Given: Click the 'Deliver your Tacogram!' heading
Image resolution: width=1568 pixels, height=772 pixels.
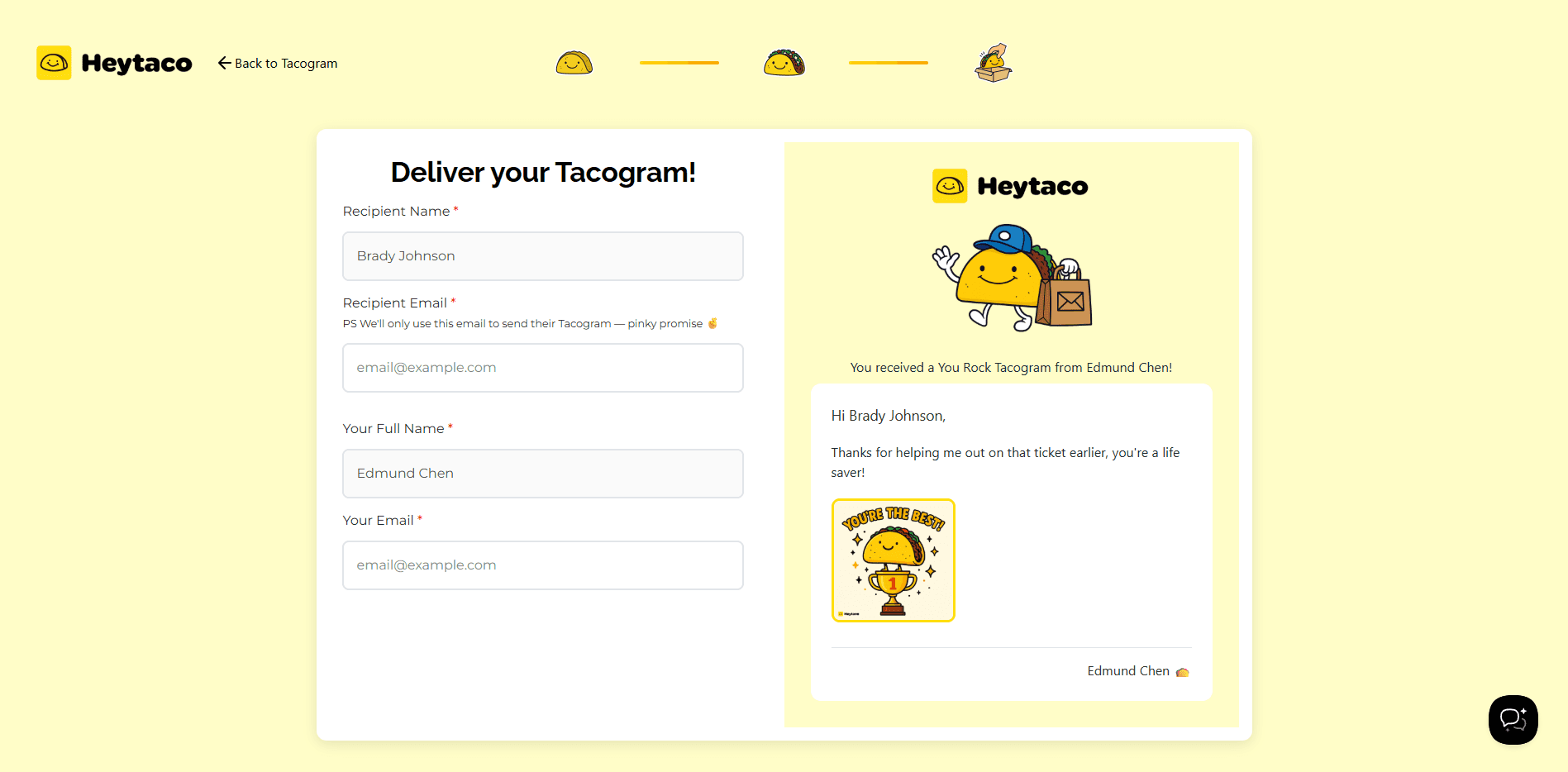Looking at the screenshot, I should pos(543,172).
